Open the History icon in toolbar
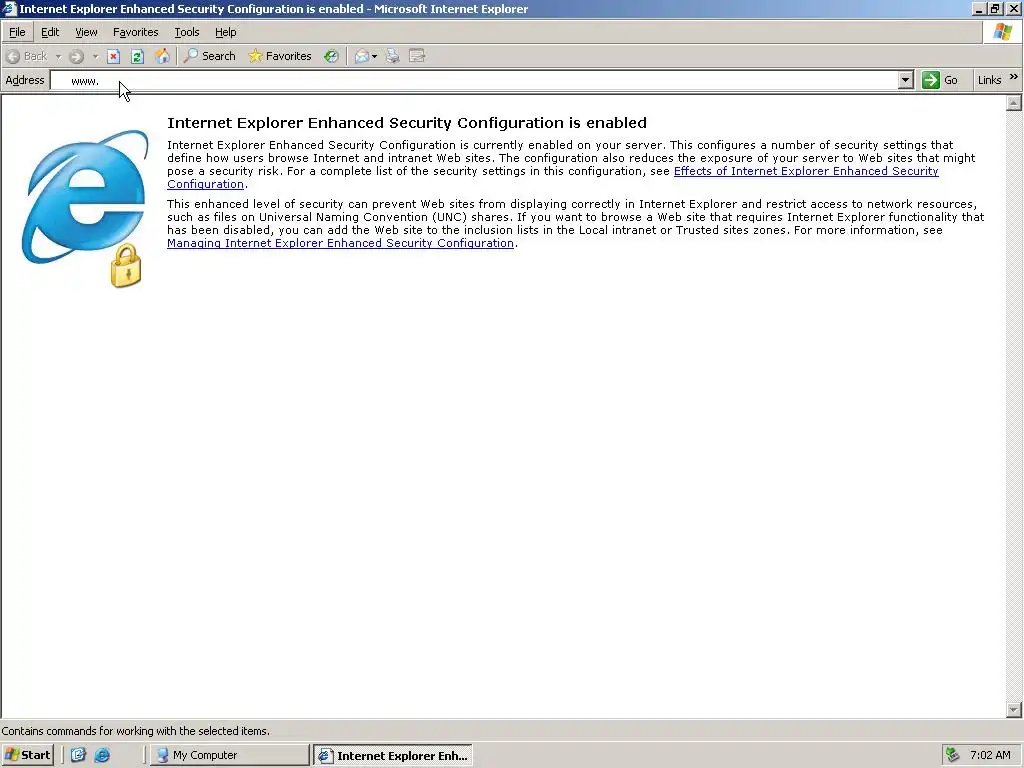 [331, 56]
